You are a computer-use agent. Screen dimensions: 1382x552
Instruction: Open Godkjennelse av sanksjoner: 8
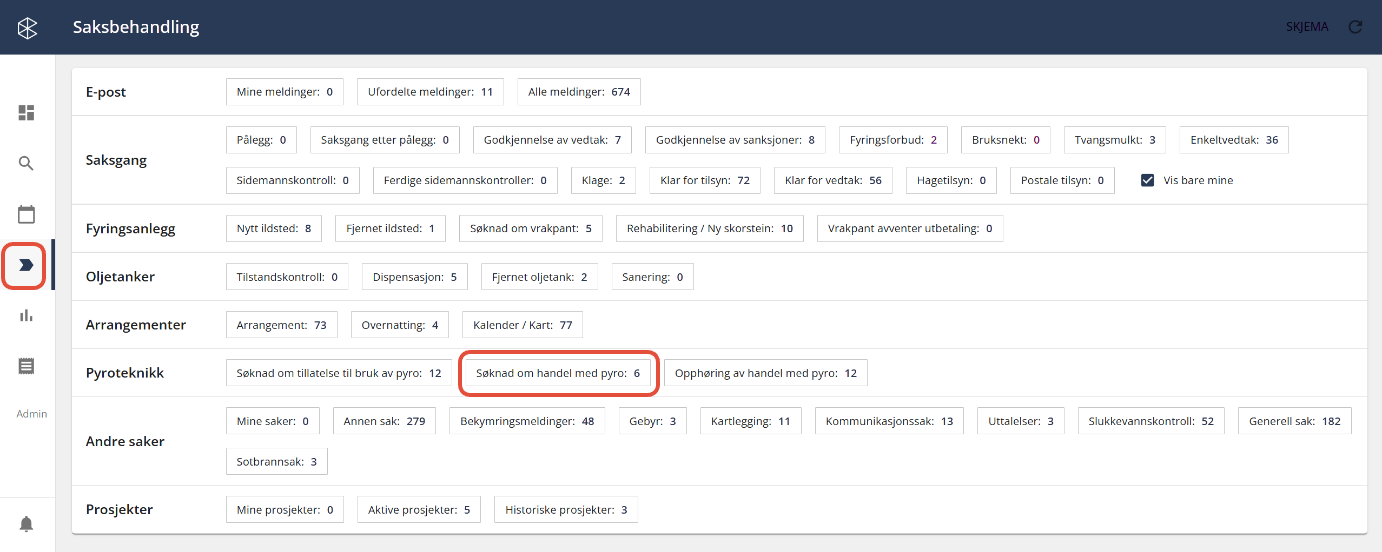click(735, 140)
